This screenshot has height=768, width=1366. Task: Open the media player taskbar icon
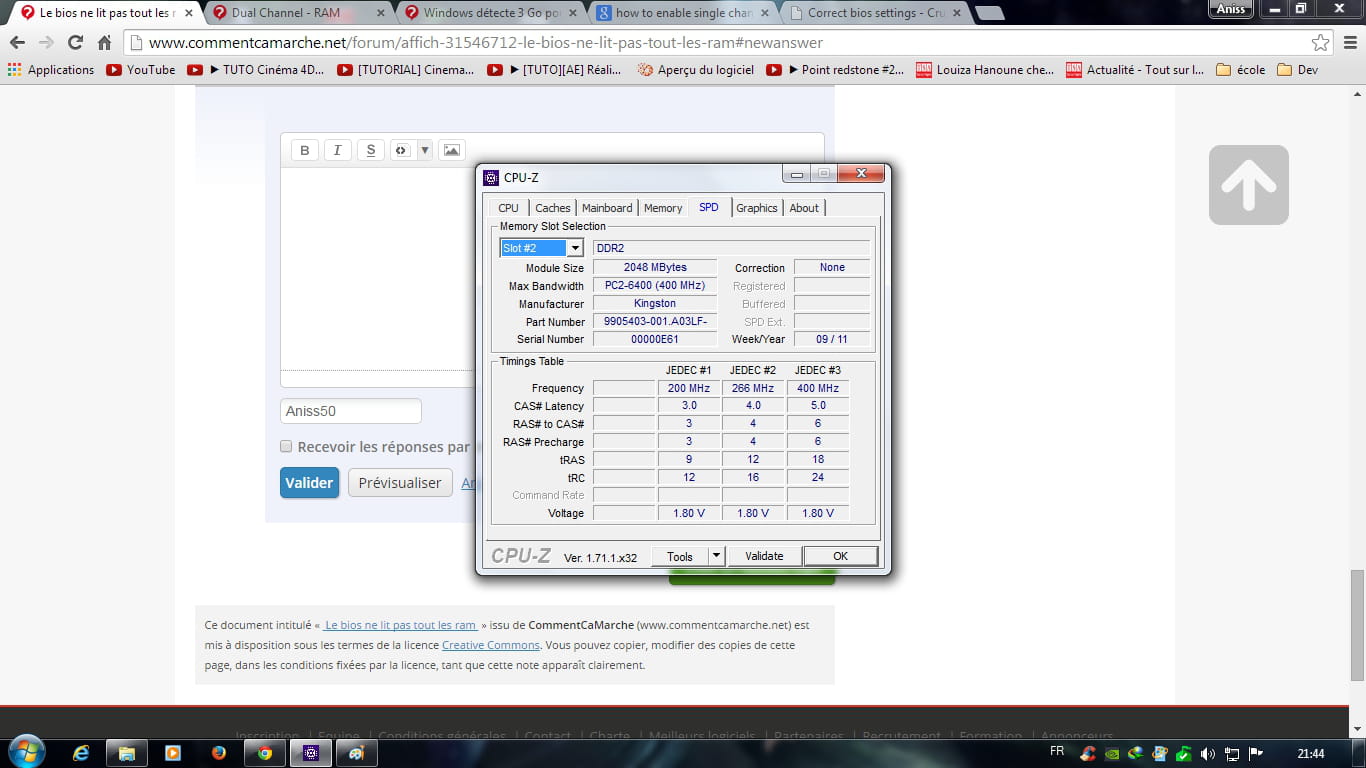(x=173, y=753)
